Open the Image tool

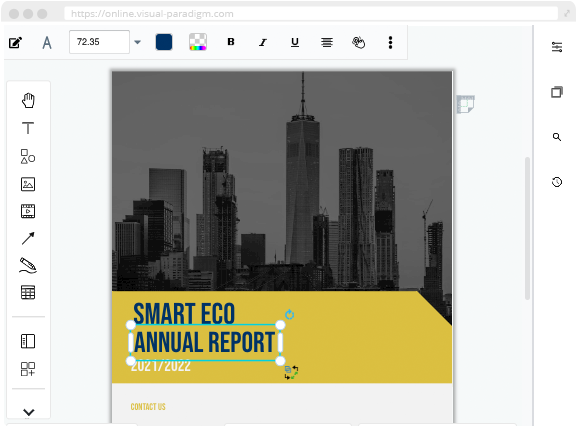coord(28,184)
